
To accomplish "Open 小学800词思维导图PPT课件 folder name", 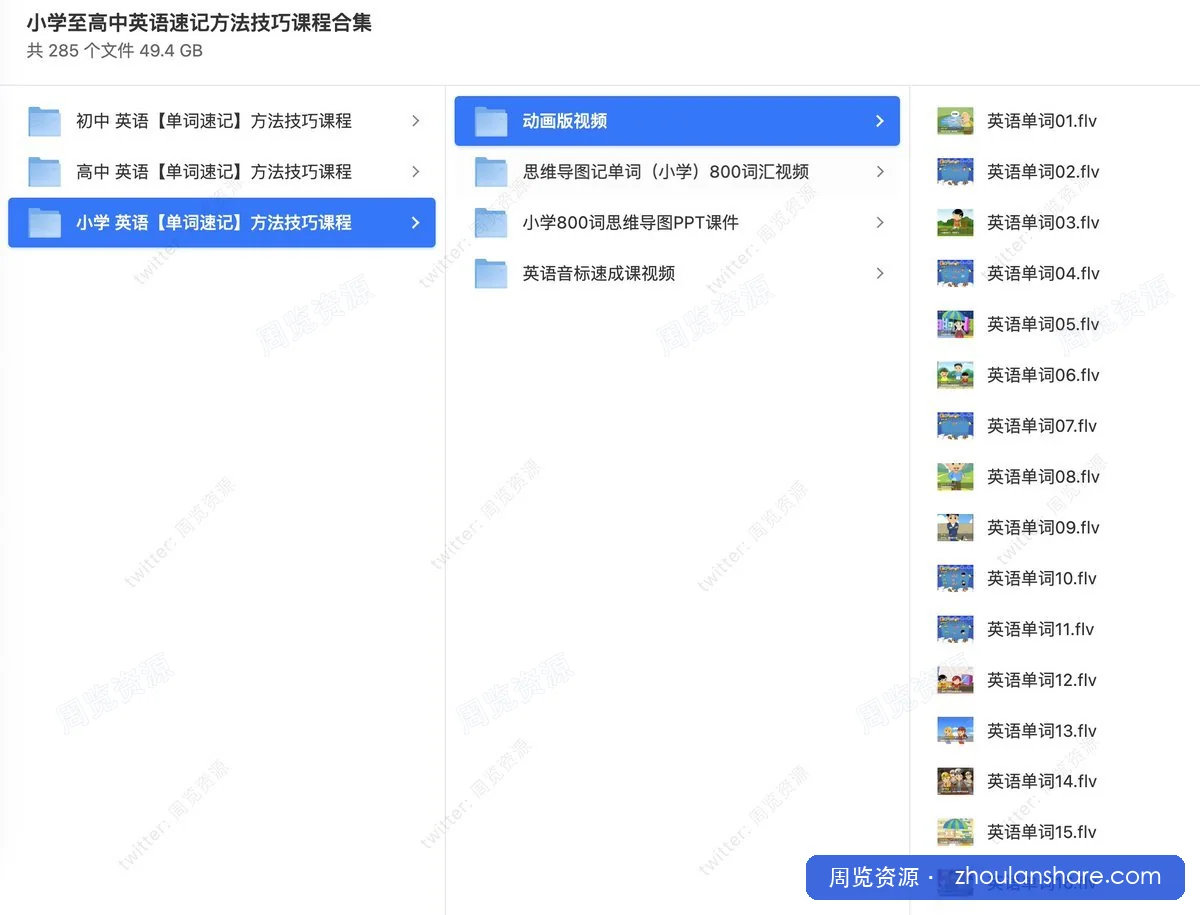I will [631, 223].
